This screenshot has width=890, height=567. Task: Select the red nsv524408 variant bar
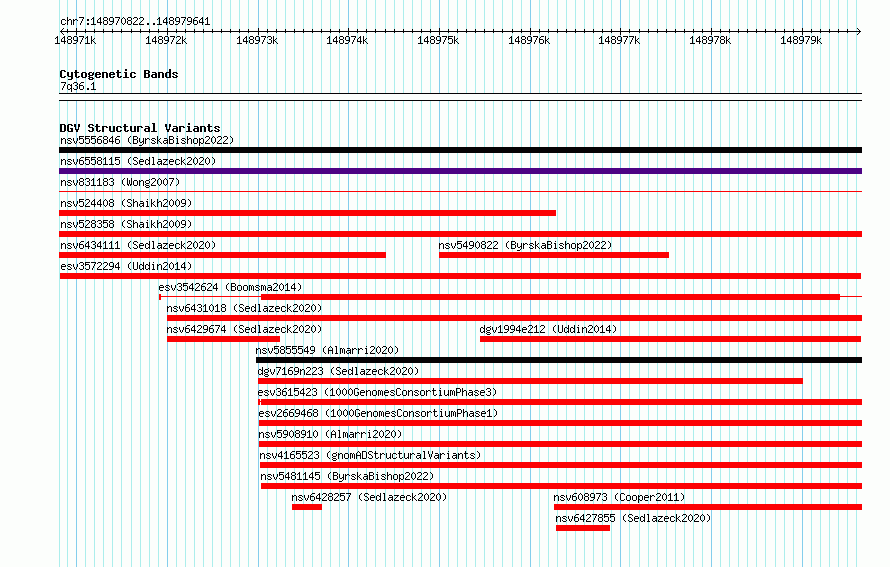pyautogui.click(x=307, y=213)
